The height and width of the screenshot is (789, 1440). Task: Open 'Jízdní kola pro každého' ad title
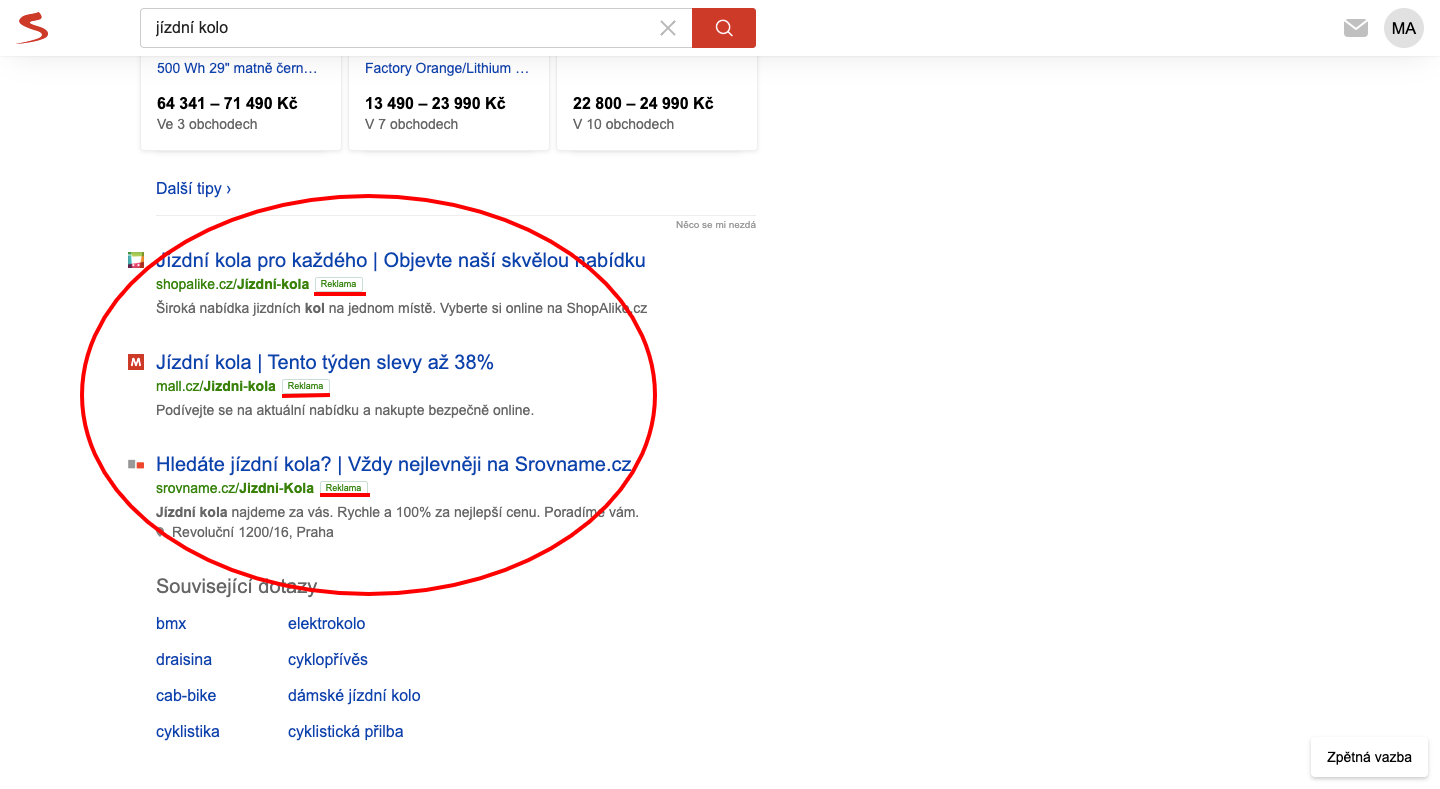pos(401,260)
